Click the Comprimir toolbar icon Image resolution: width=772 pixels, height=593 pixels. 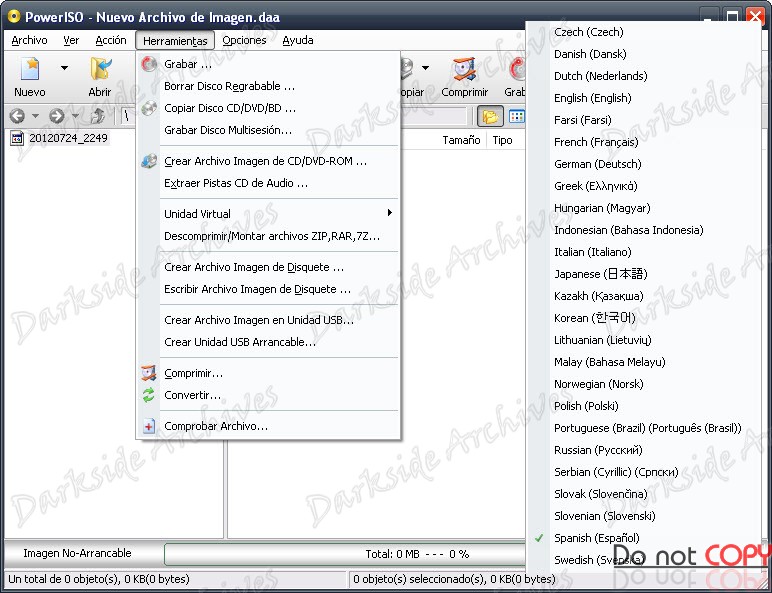point(464,69)
